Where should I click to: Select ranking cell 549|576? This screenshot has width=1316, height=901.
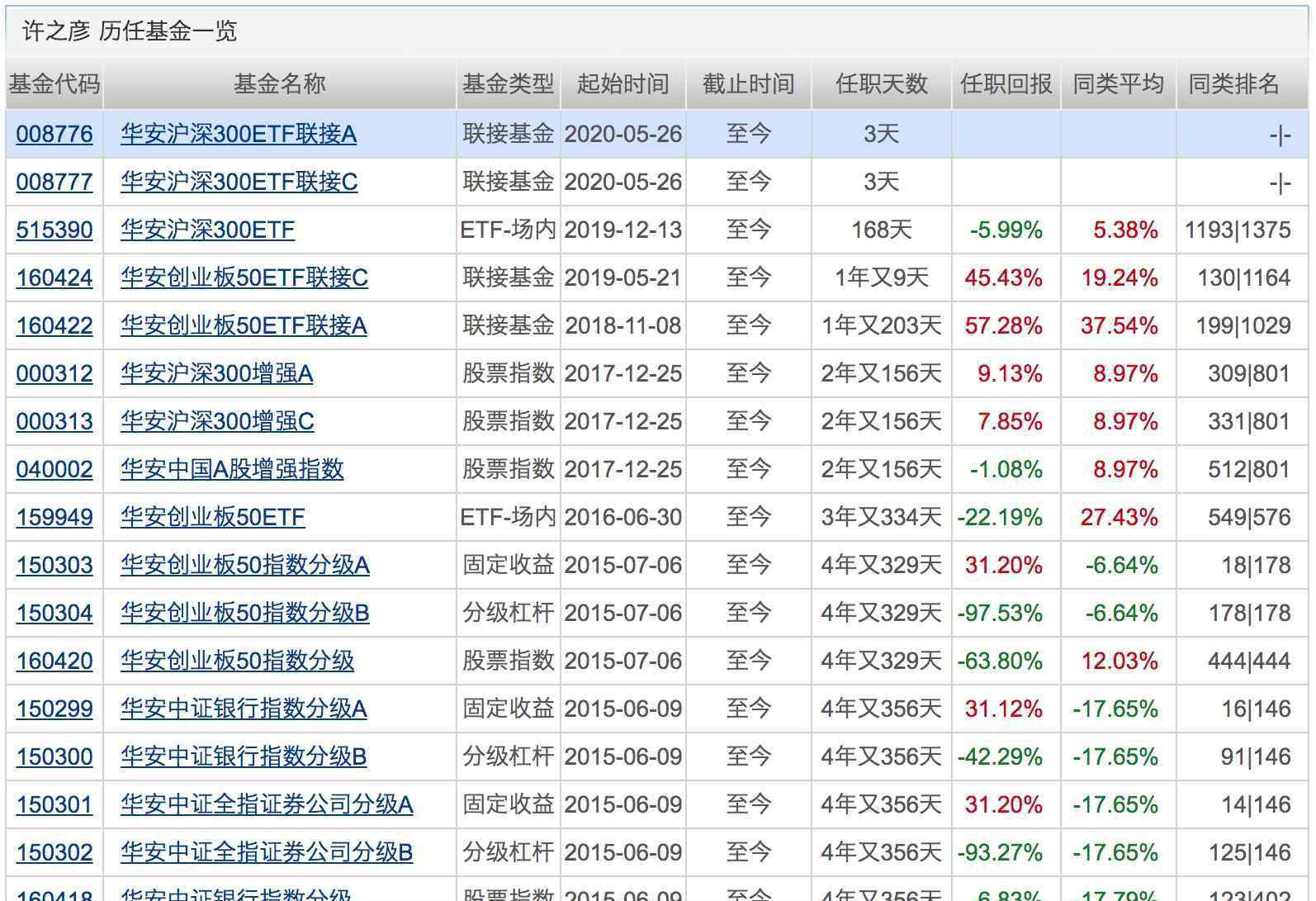(x=1249, y=517)
